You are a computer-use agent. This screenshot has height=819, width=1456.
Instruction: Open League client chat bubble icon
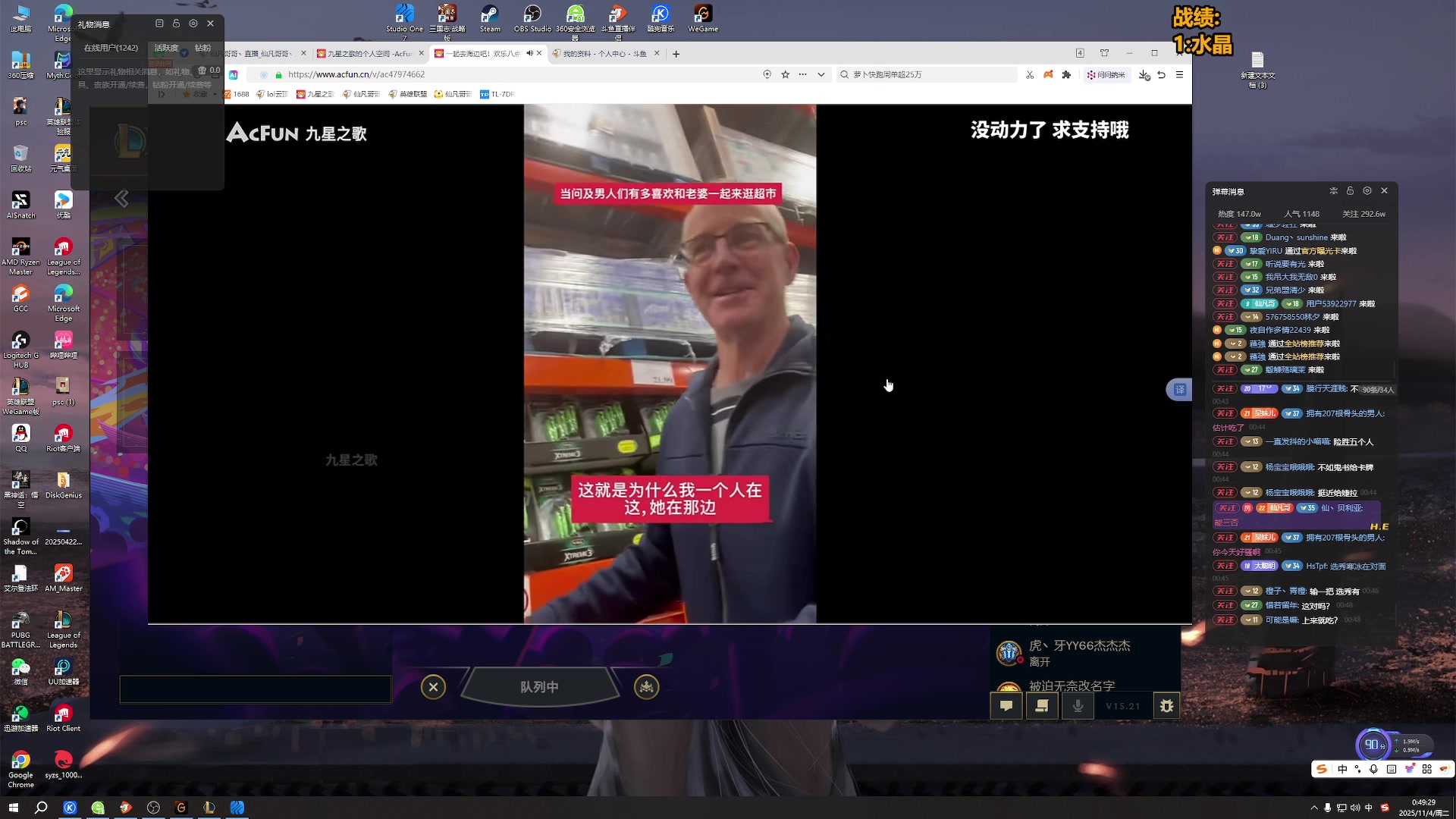[1006, 706]
